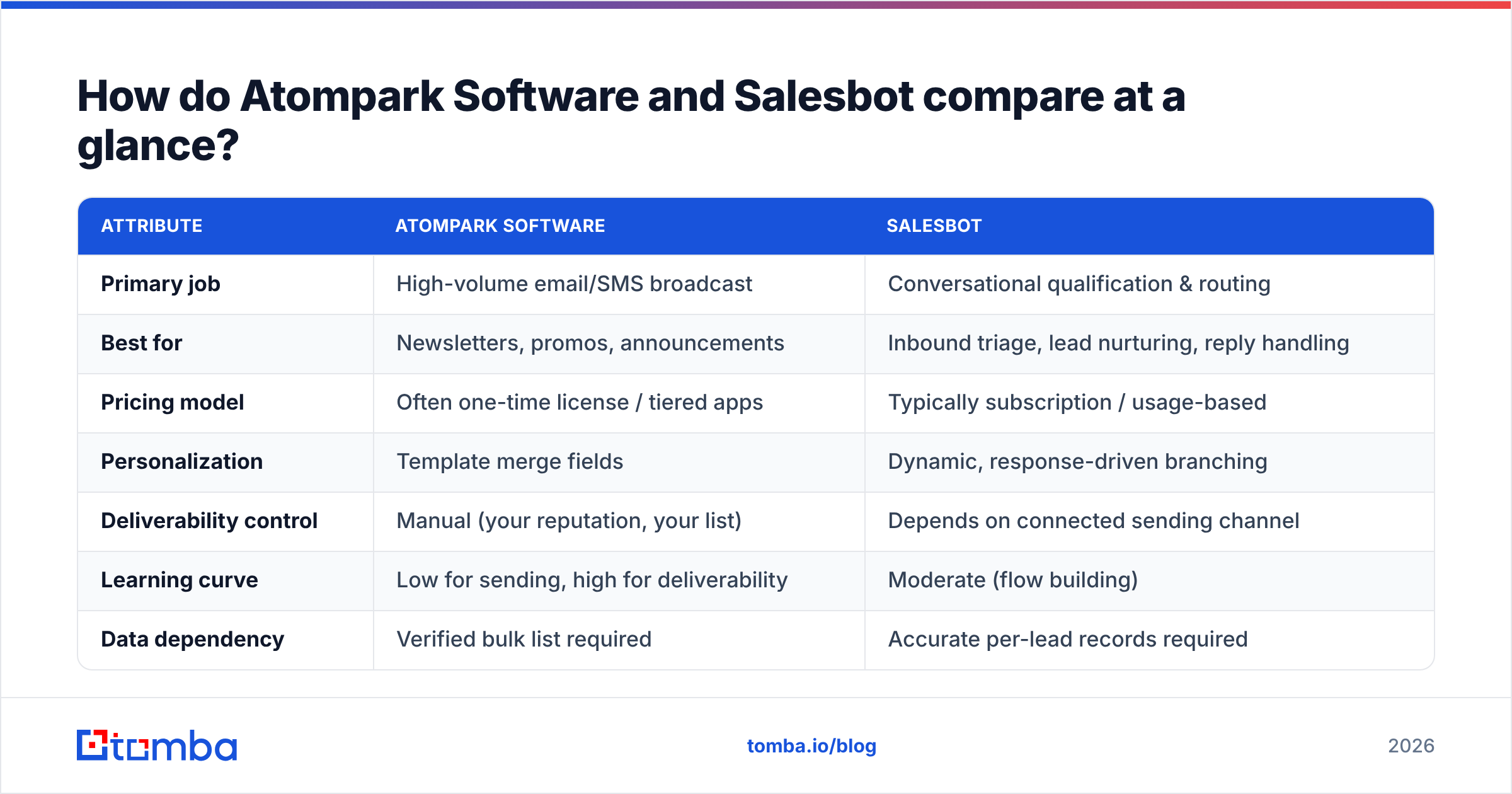
Task: Open the tomba.io/blog link
Action: coord(811,746)
